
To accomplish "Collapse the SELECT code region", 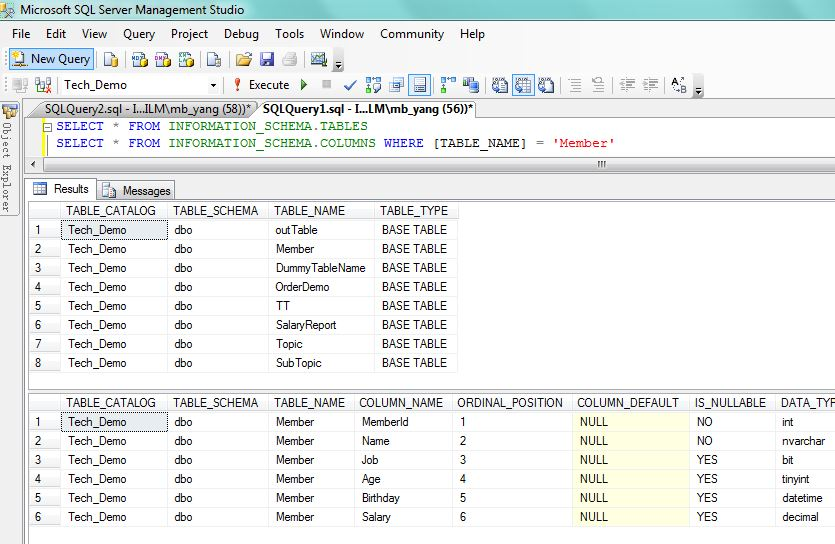I will click(47, 127).
